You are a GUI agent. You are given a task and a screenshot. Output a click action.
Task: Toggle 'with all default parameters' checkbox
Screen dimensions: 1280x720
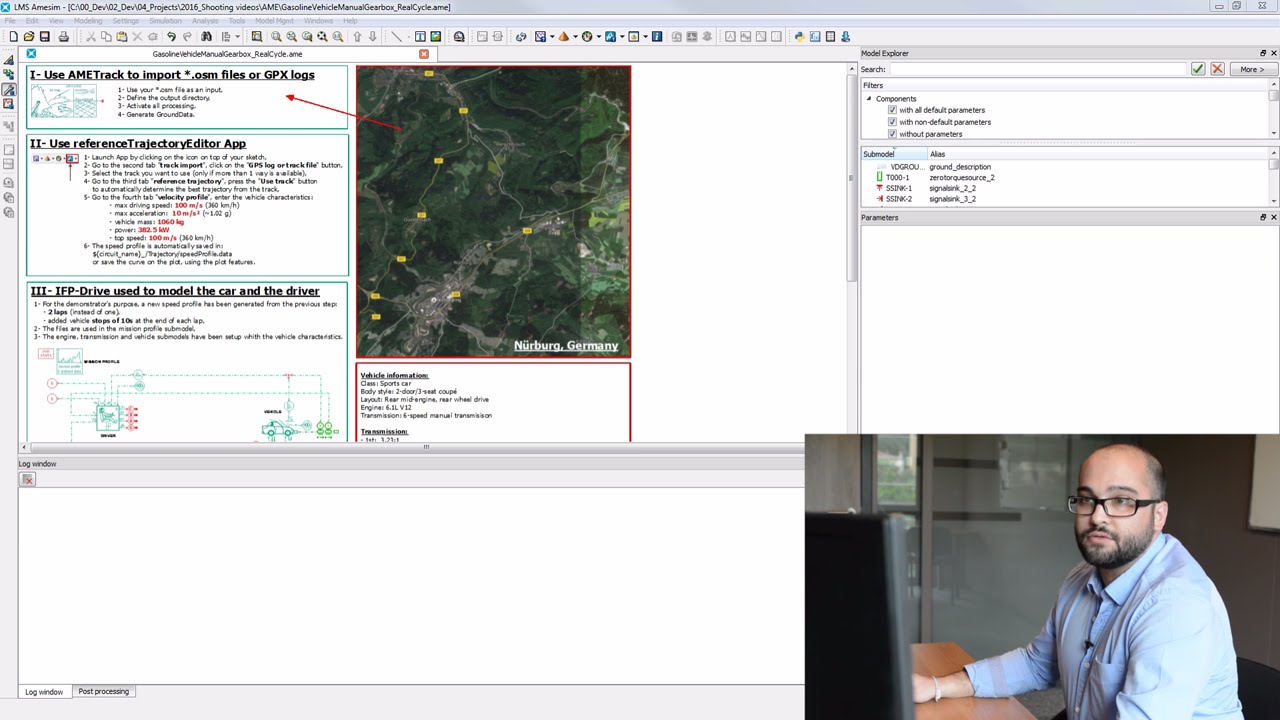pyautogui.click(x=892, y=110)
